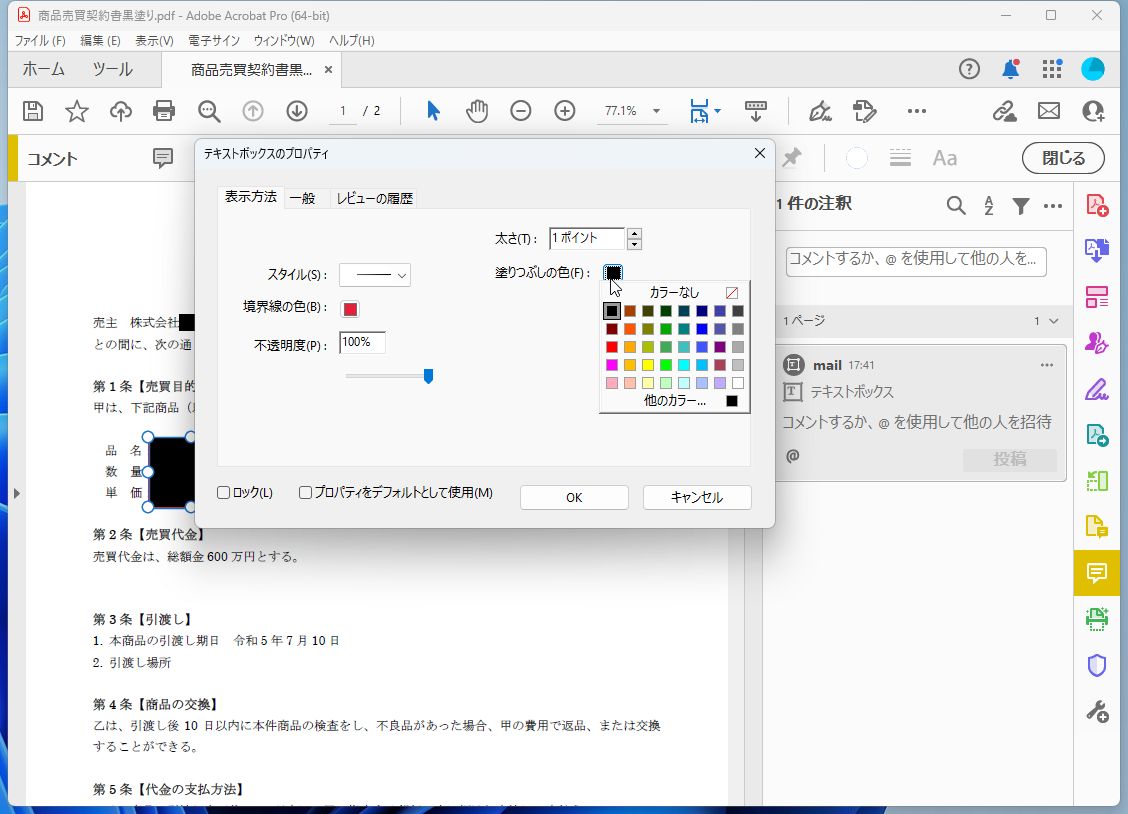
Task: Open the mail comment options ellipsis
Action: 1047,365
